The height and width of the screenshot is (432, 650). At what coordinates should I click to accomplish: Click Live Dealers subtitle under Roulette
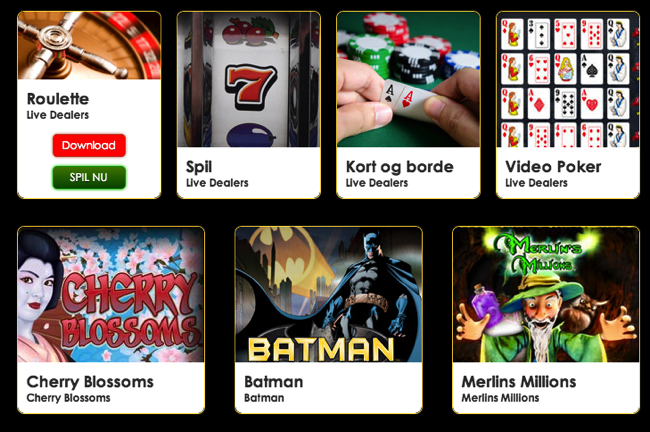click(x=58, y=115)
